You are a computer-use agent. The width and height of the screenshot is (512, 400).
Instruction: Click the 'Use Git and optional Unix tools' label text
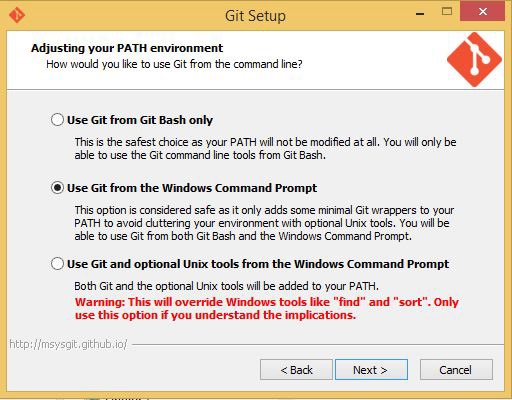(x=258, y=264)
